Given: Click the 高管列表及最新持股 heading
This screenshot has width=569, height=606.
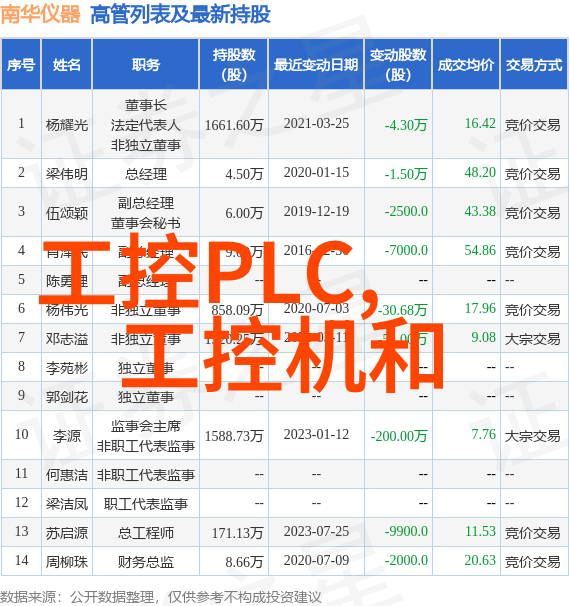Looking at the screenshot, I should [180, 15].
